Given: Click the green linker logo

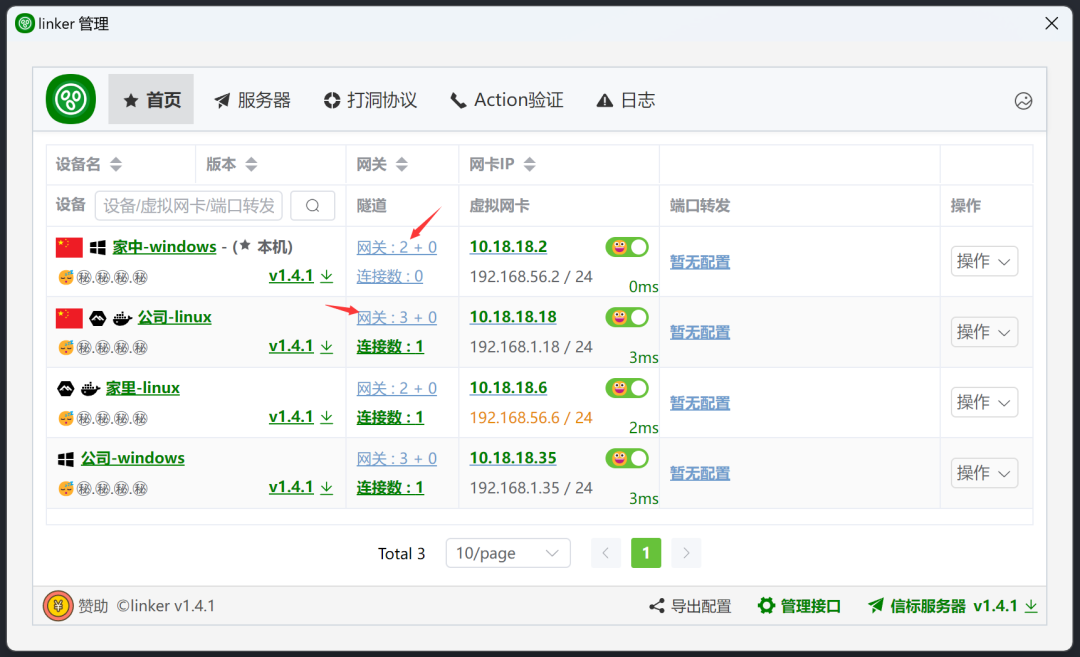Looking at the screenshot, I should pyautogui.click(x=71, y=99).
